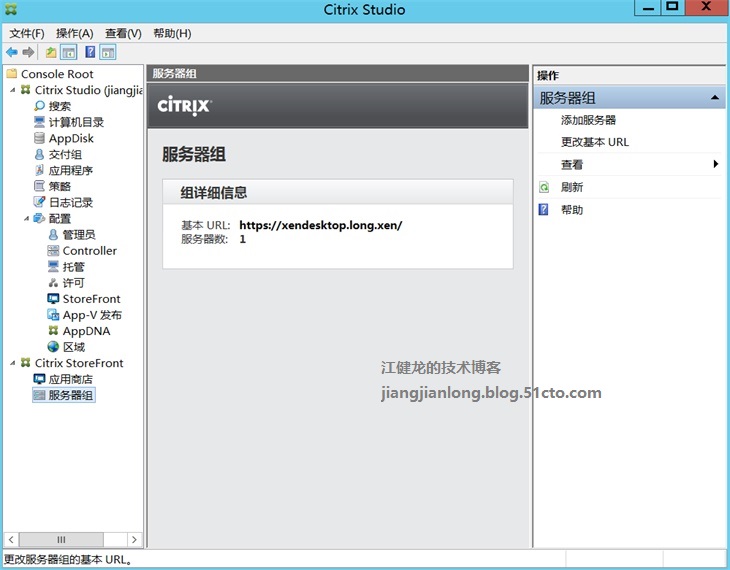This screenshot has height=570, width=730.
Task: Select the 应用商店 stores node
Action: click(x=63, y=379)
